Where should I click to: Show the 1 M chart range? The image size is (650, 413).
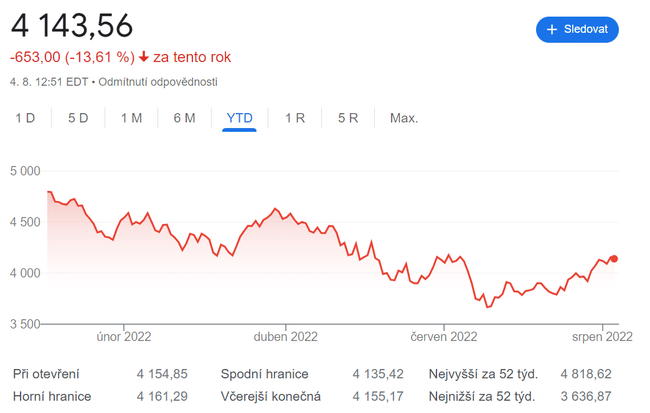coord(131,118)
